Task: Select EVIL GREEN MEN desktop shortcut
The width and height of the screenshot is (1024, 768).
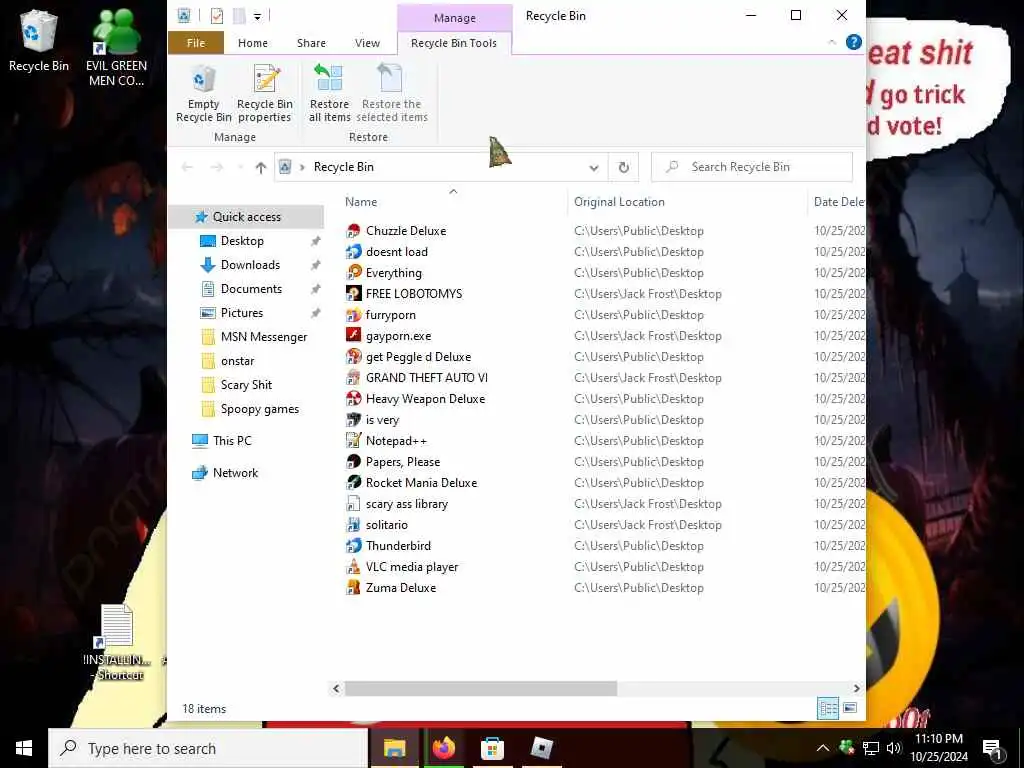Action: [116, 47]
